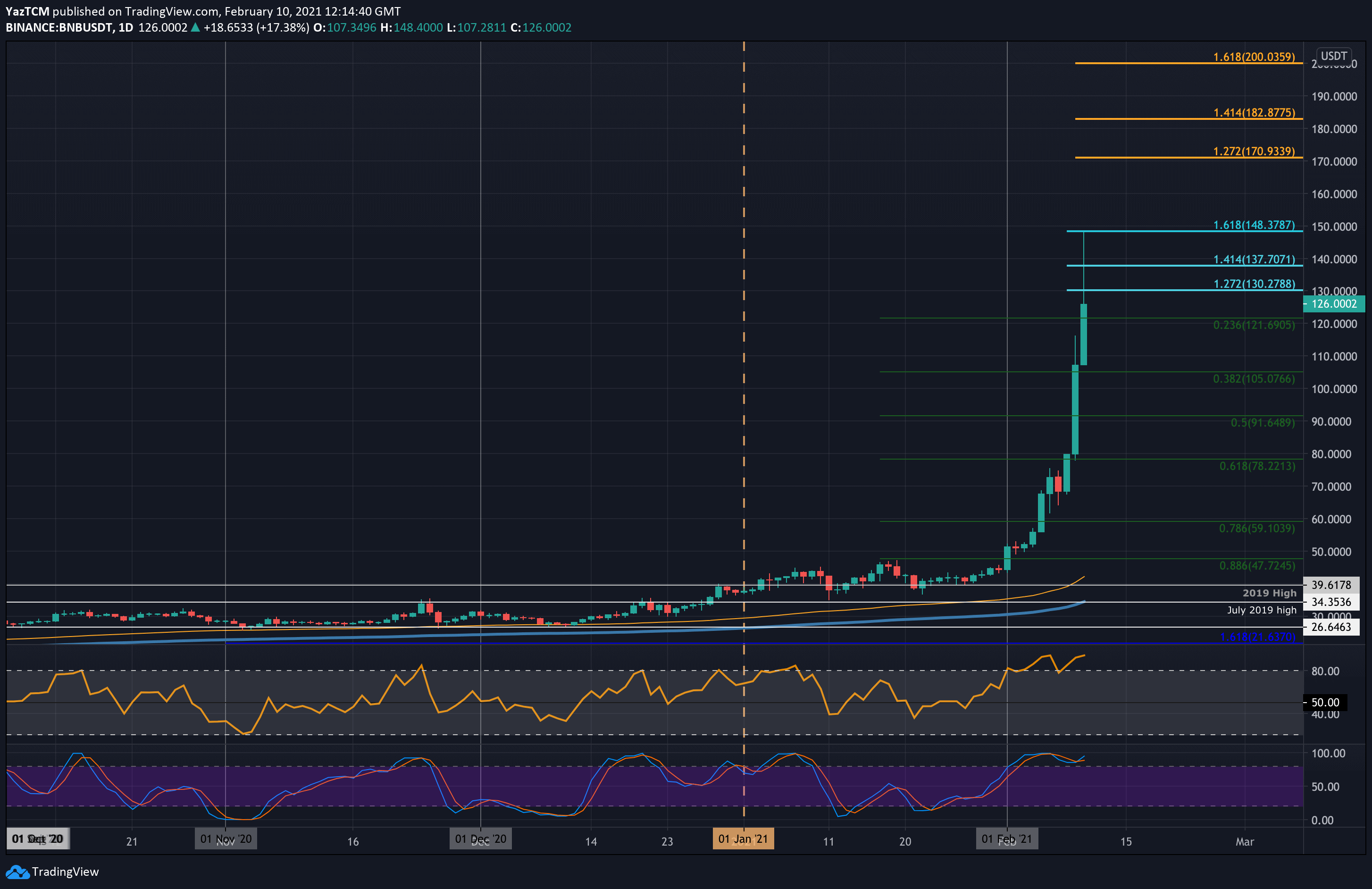Click the current price tag 126.0002
Image resolution: width=1372 pixels, height=889 pixels.
(1333, 304)
